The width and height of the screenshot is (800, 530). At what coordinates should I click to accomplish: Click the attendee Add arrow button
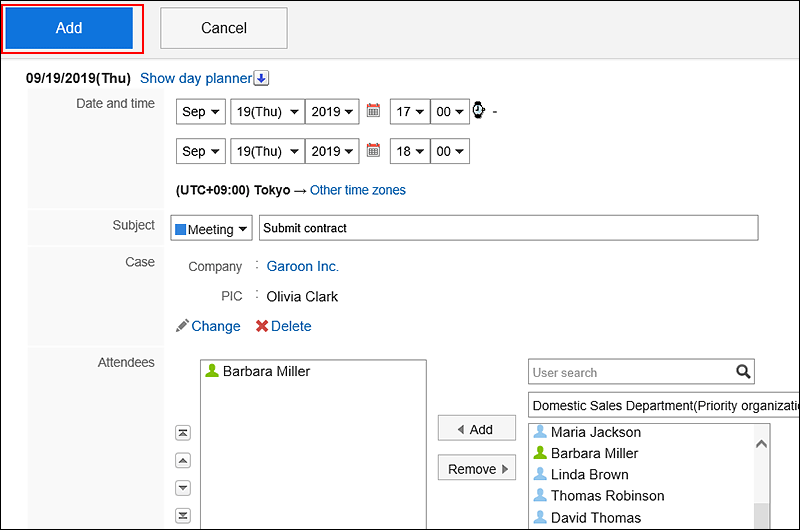[x=477, y=428]
